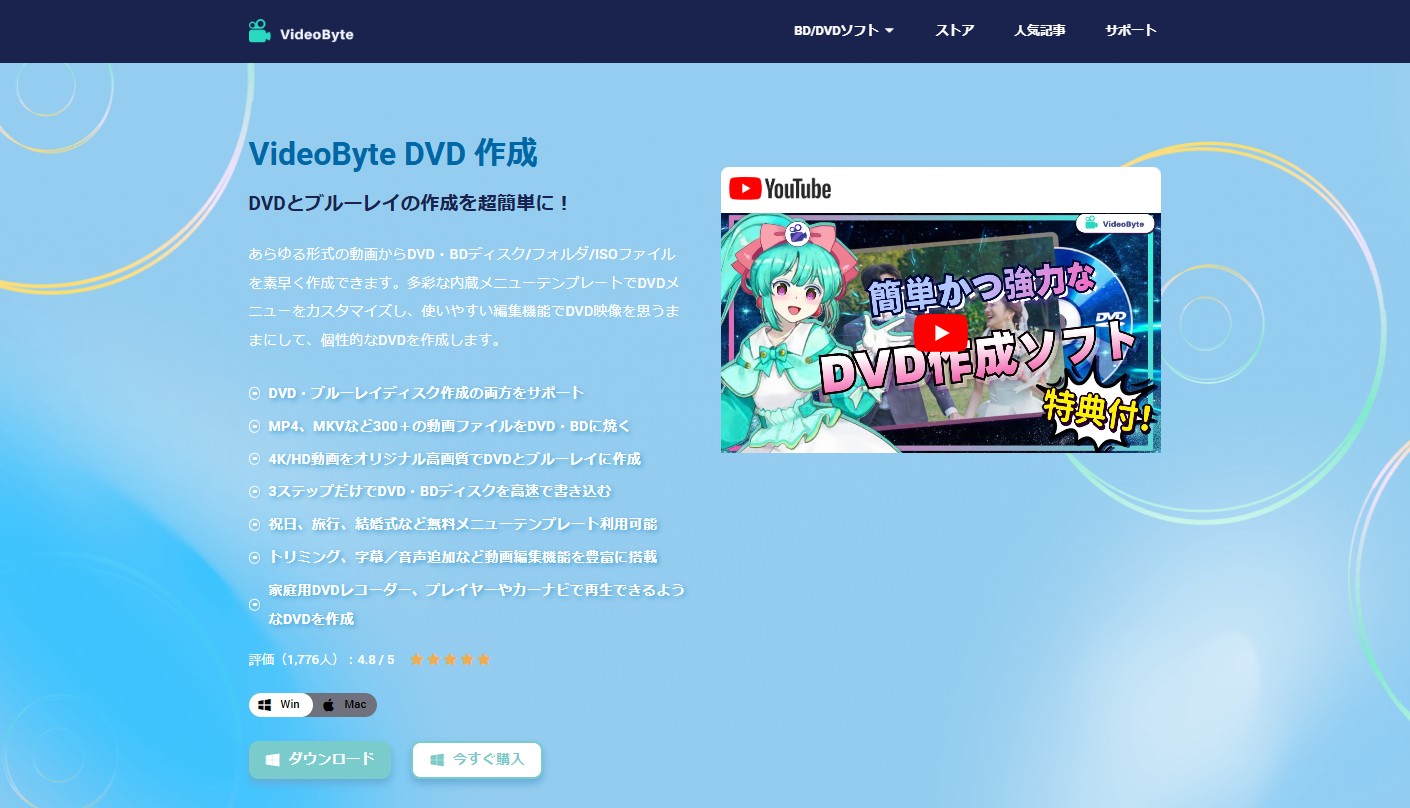Click the VideoByte brand name in header

click(317, 34)
